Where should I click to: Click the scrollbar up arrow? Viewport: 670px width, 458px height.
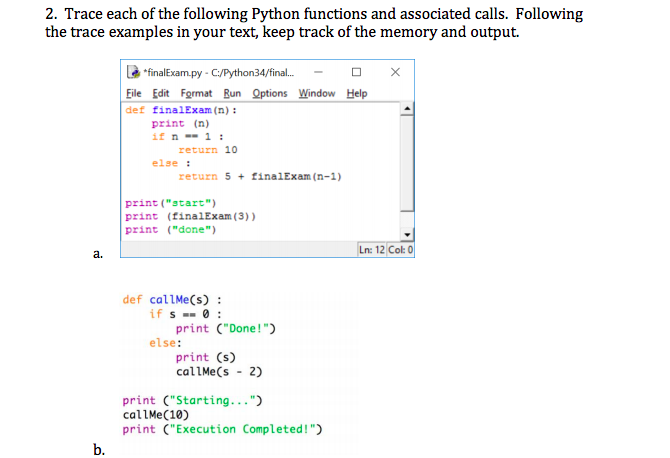(x=407, y=109)
